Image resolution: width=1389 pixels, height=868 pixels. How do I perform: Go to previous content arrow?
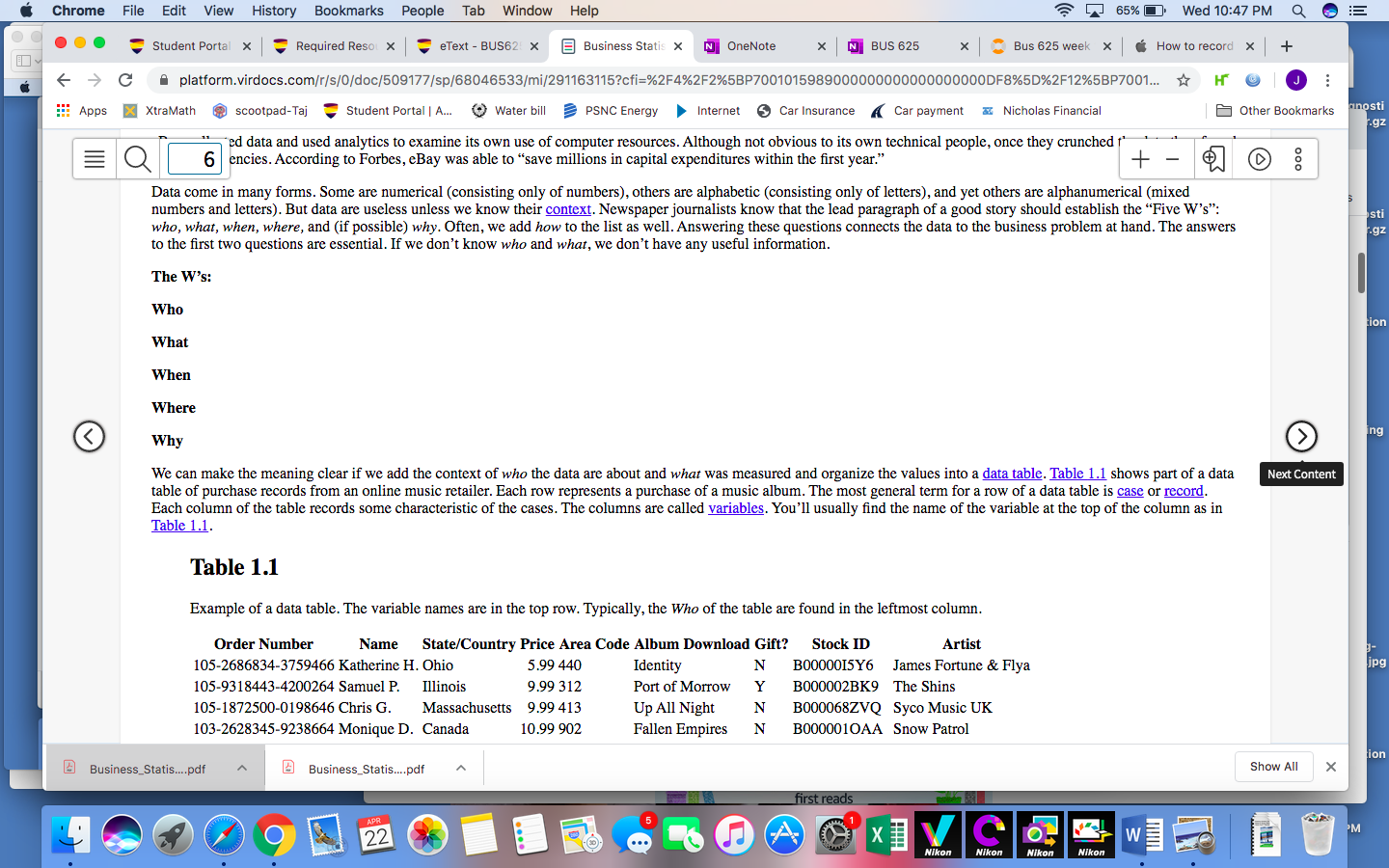pyautogui.click(x=89, y=436)
